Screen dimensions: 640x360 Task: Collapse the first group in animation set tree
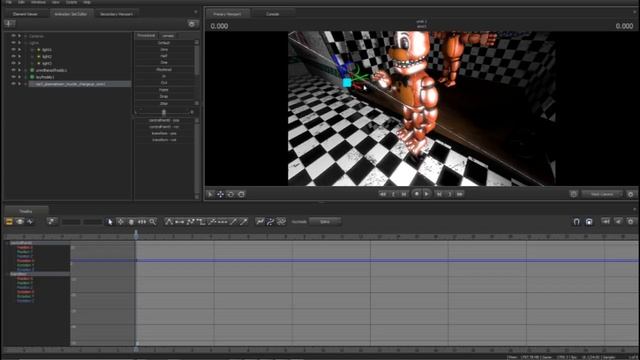click(25, 36)
